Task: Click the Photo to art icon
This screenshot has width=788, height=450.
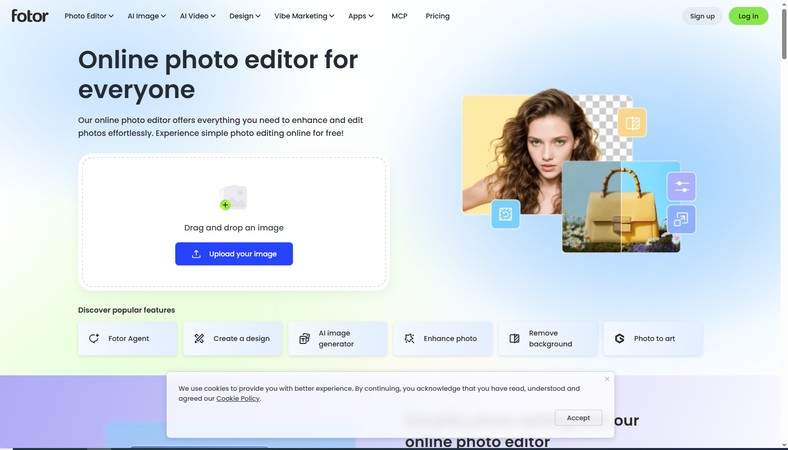Action: click(x=619, y=338)
